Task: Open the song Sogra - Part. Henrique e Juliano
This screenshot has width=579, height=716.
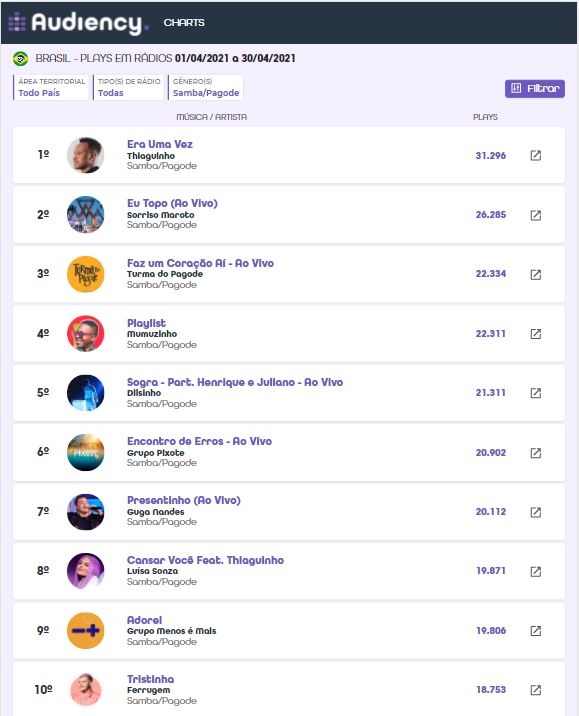Action: [235, 382]
